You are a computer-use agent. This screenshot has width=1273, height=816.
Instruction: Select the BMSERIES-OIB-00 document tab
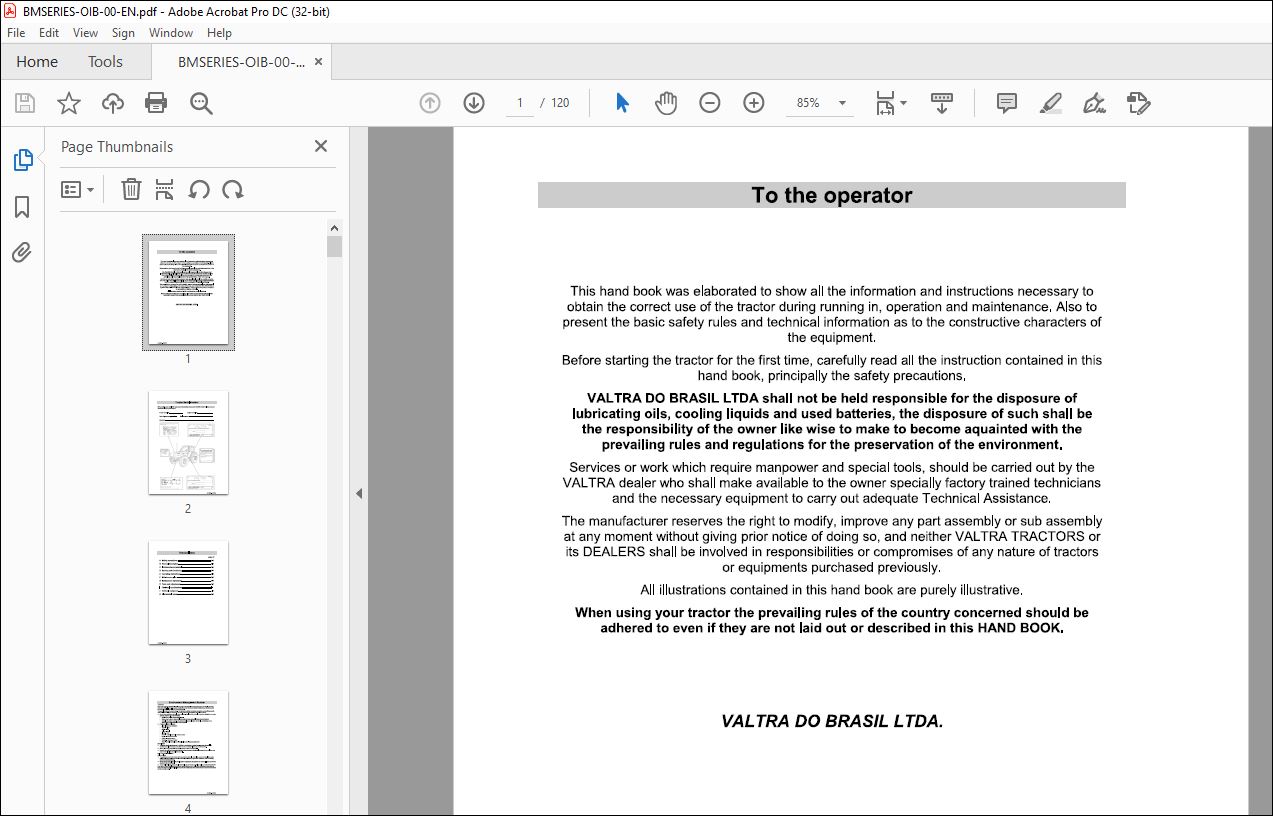pos(241,62)
